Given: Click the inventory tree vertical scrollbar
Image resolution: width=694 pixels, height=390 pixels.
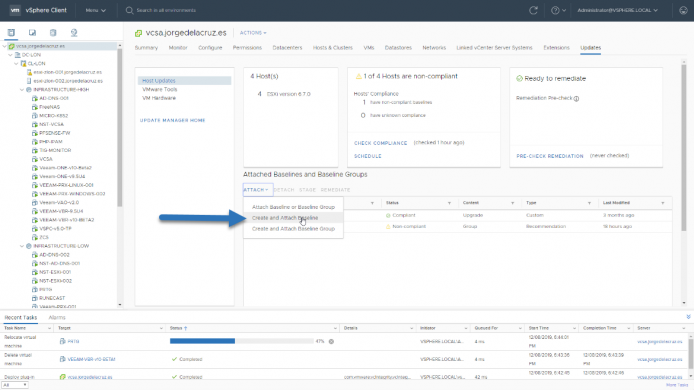Looking at the screenshot, I should 120,126.
